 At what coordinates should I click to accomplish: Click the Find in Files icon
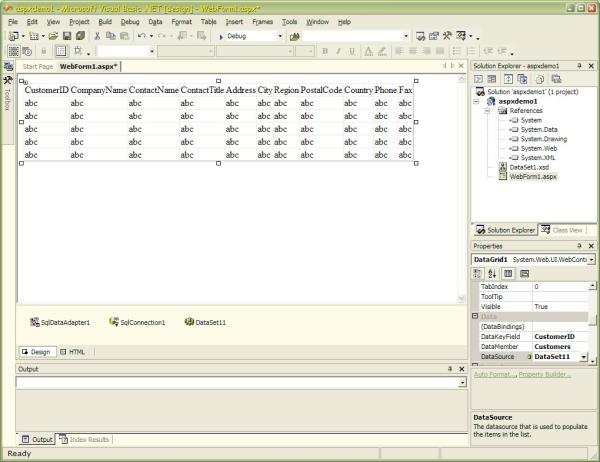(x=295, y=37)
